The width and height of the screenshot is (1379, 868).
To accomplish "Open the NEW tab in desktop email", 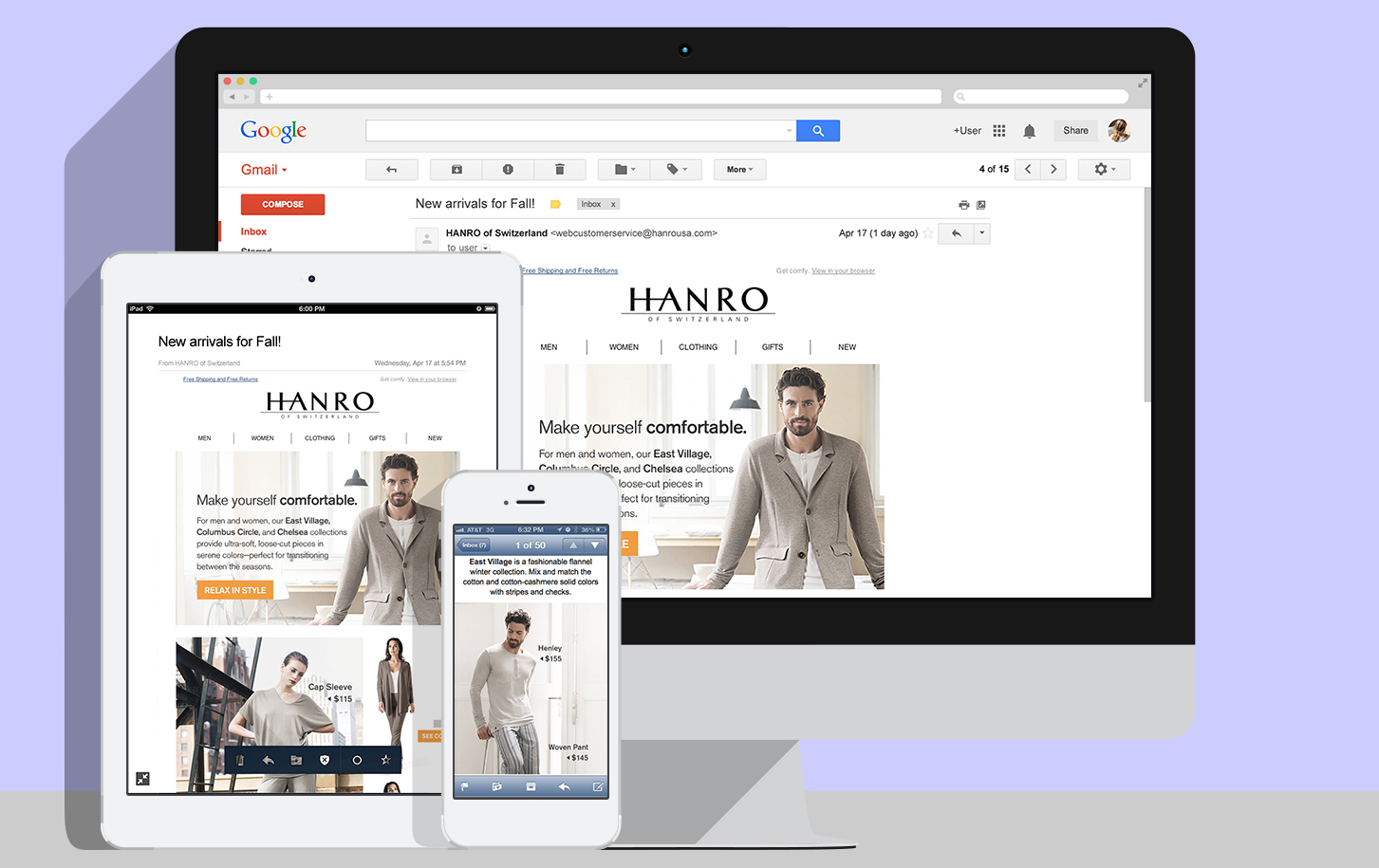I will tap(847, 347).
